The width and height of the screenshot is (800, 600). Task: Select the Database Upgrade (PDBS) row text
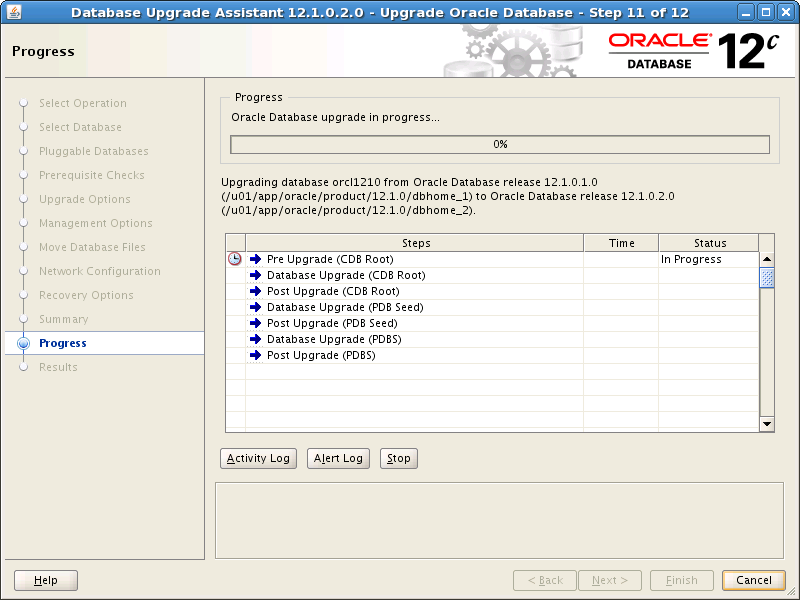334,339
